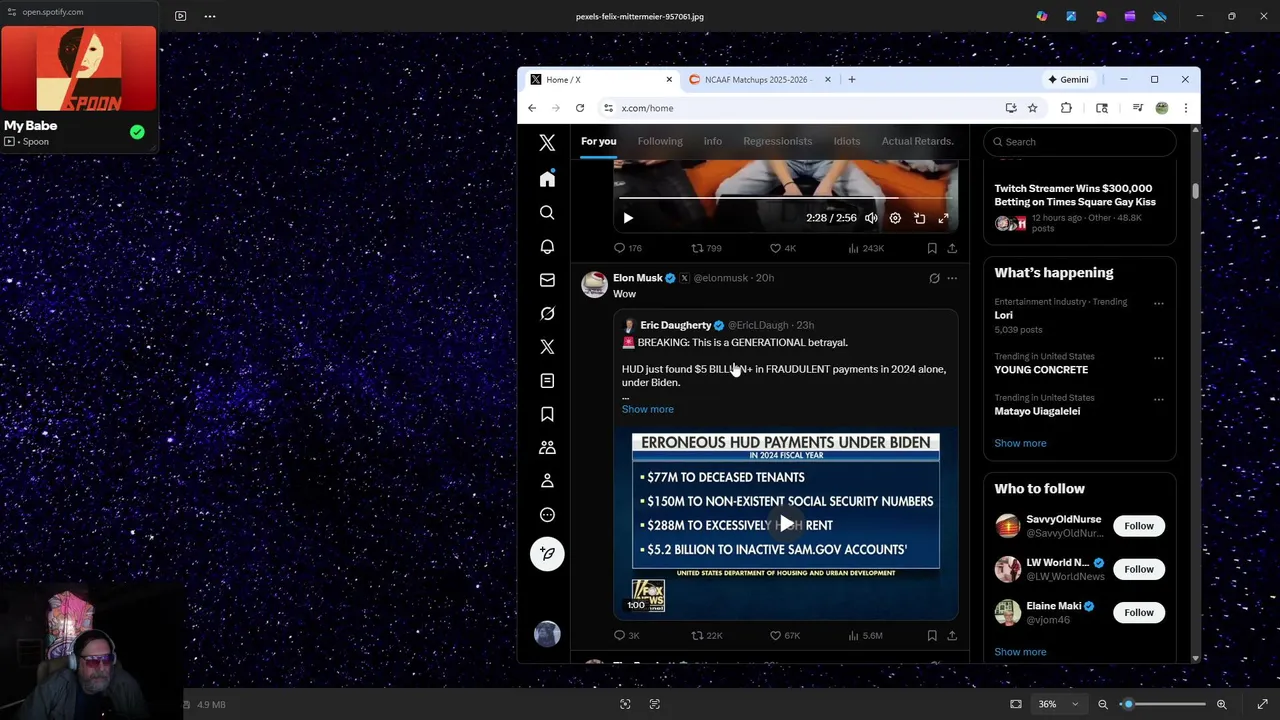Screen dimensions: 1280x720
Task: Open Spotify My Babe album thumbnail
Action: tap(79, 68)
